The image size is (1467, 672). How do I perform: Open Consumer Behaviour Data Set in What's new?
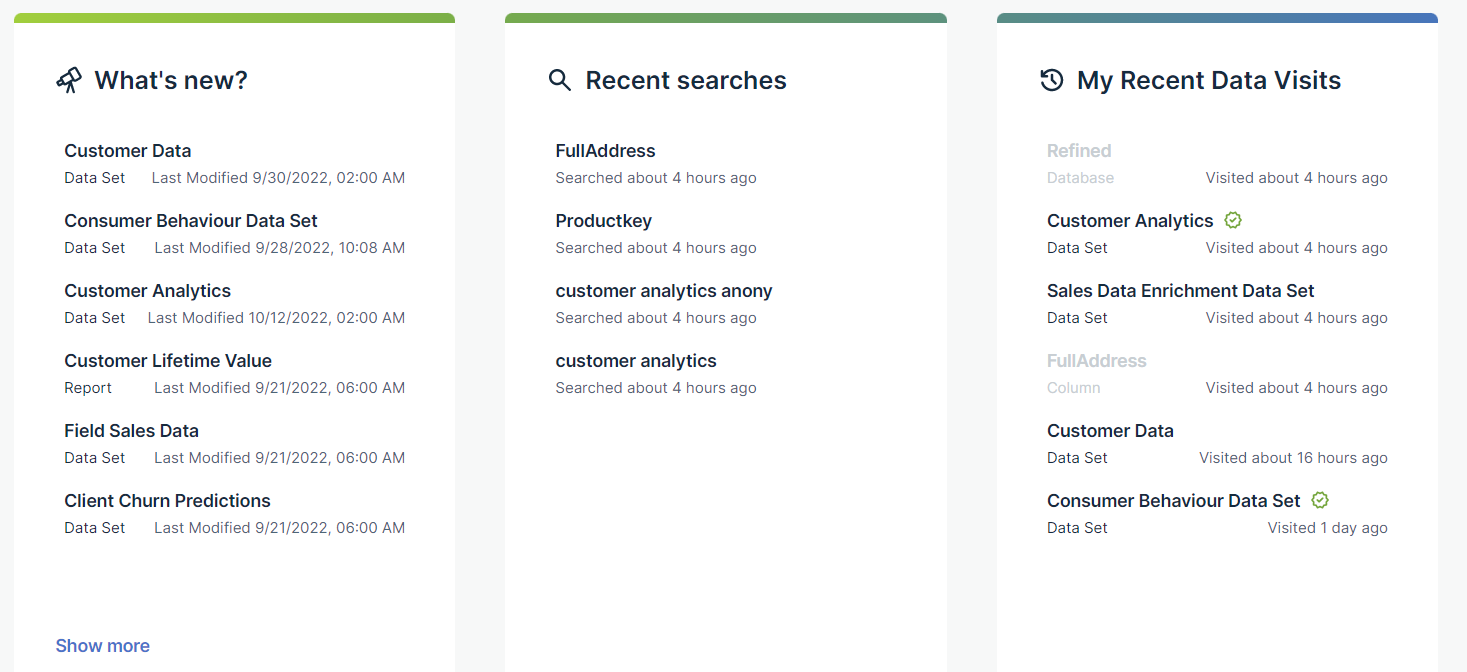click(190, 221)
